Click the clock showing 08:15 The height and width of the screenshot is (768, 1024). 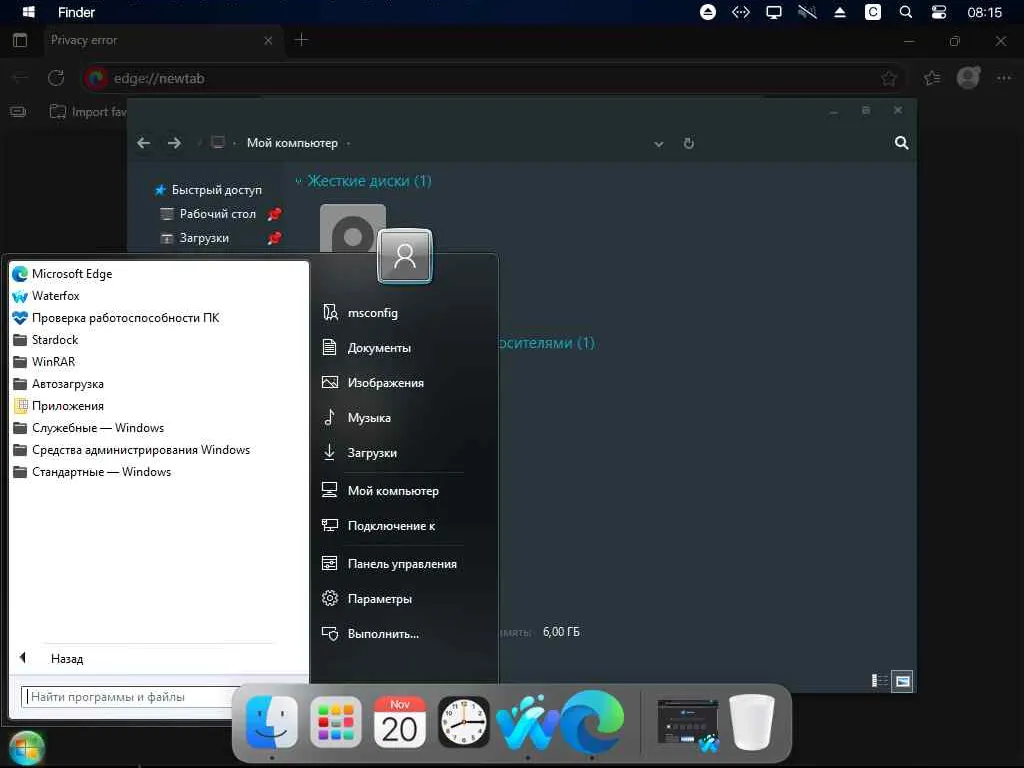[x=984, y=12]
